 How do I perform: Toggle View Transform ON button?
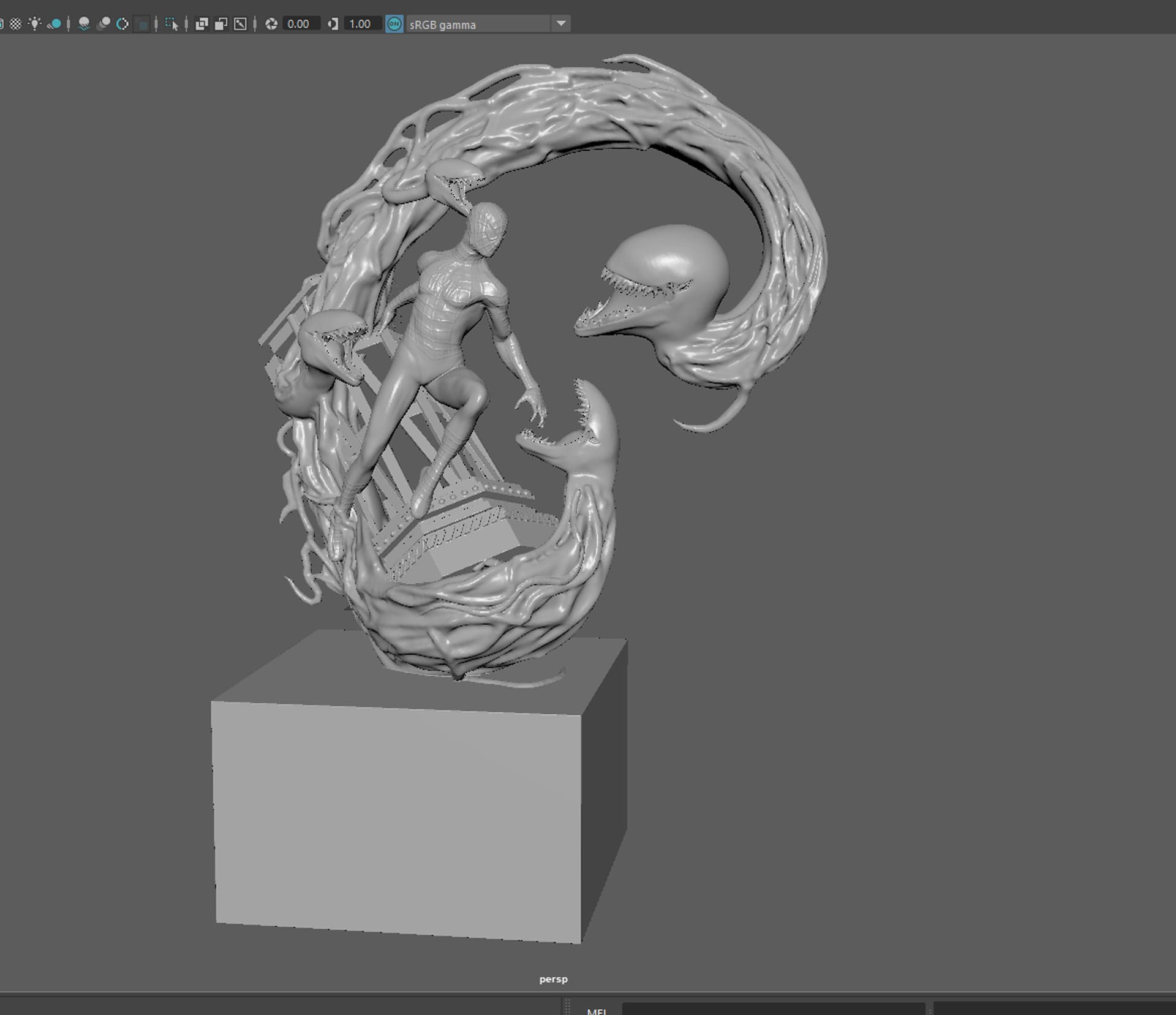tap(394, 24)
